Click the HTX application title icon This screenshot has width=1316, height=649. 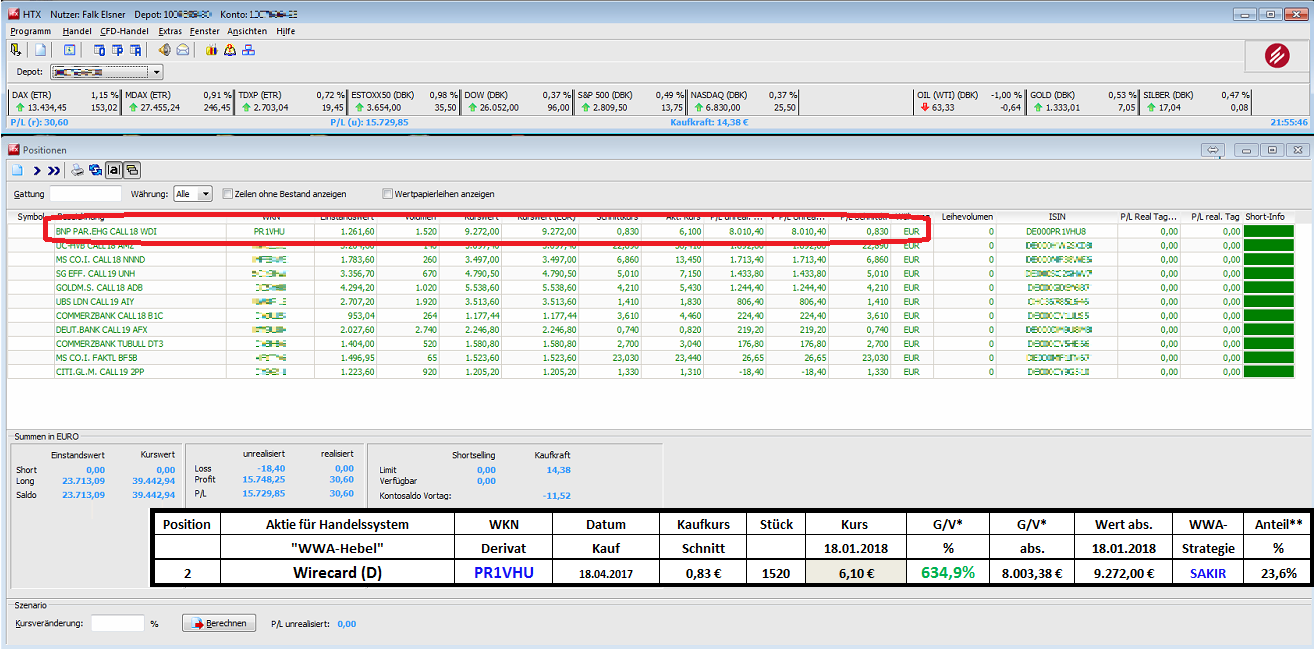tap(14, 14)
